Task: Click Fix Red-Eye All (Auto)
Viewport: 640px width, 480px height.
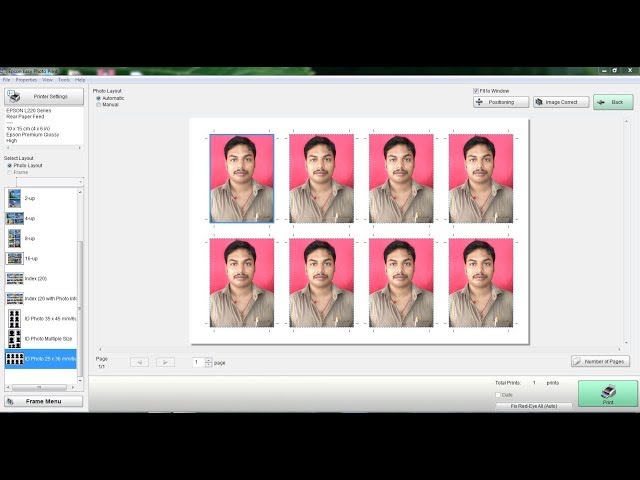Action: pyautogui.click(x=533, y=406)
